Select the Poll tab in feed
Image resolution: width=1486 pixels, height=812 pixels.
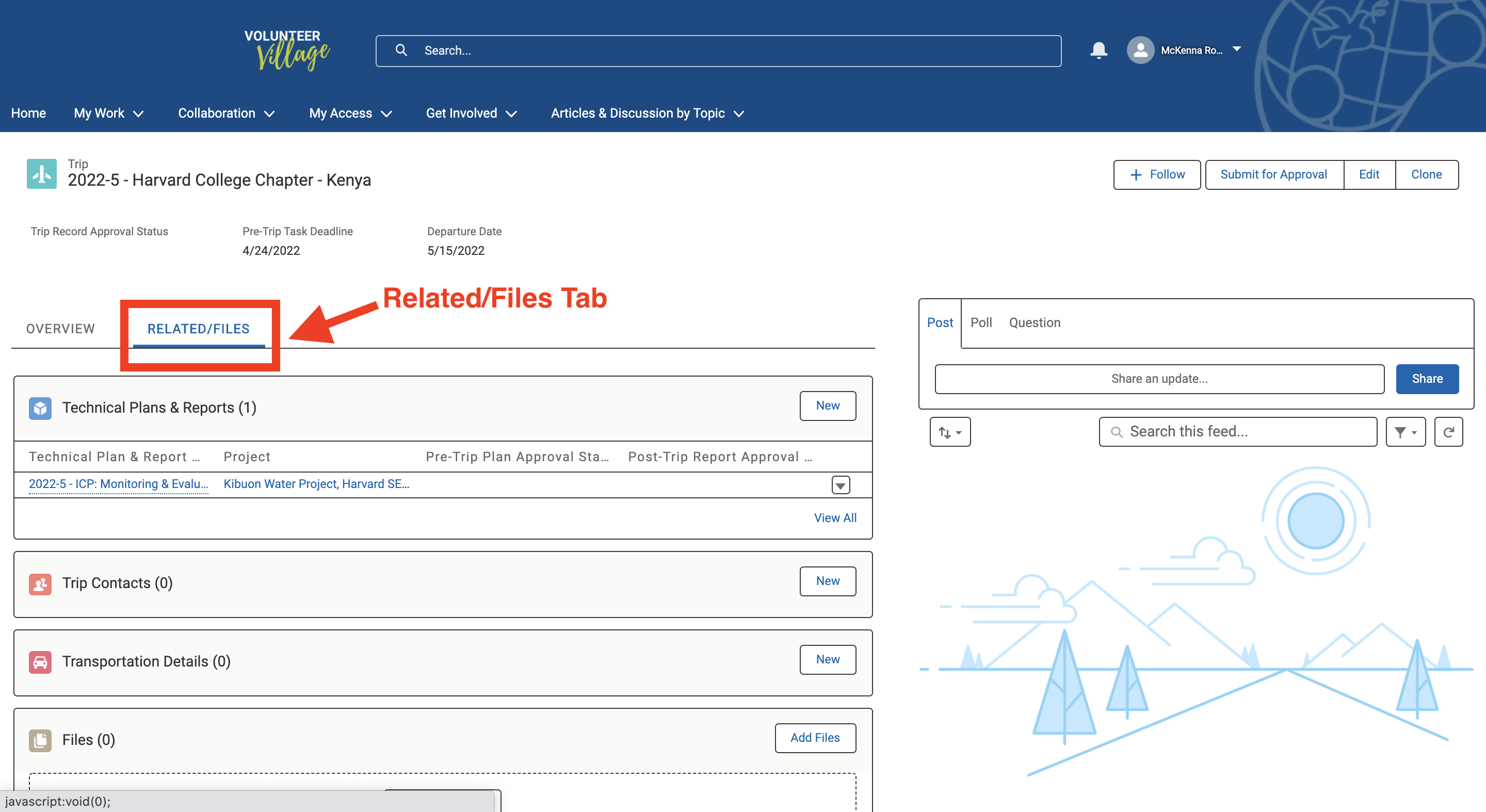981,322
